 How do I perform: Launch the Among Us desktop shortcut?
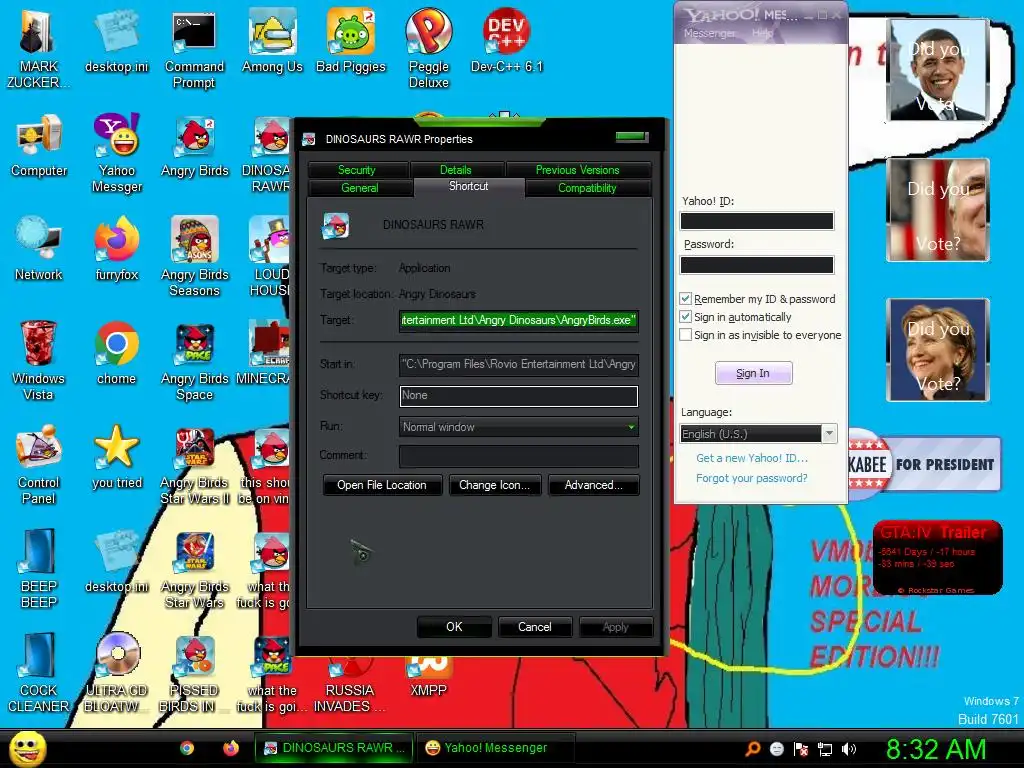(272, 41)
